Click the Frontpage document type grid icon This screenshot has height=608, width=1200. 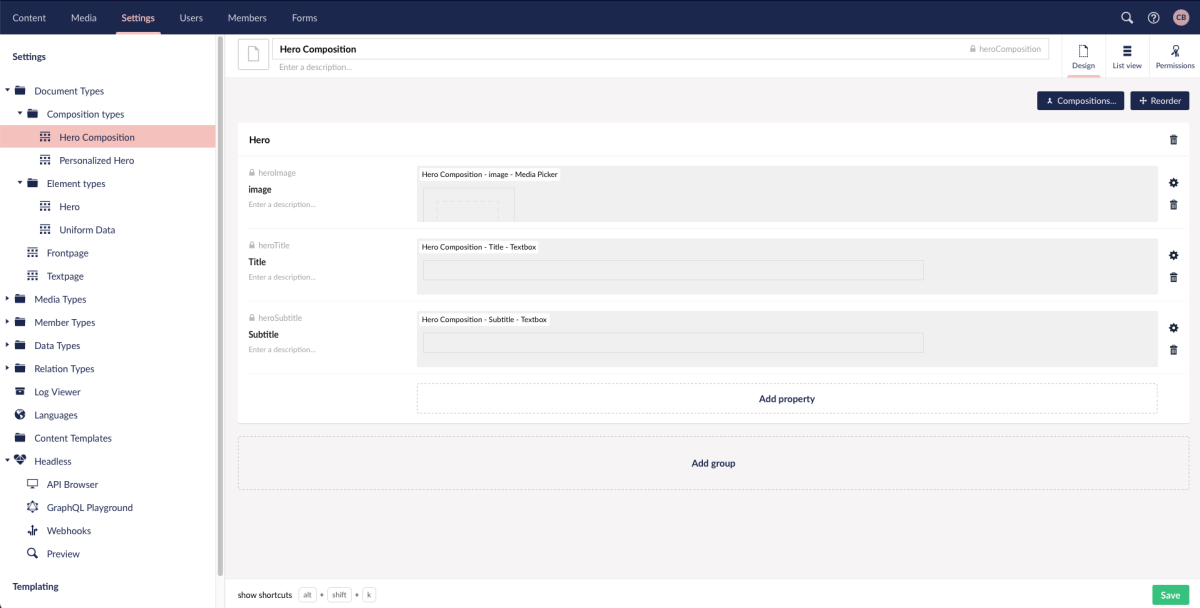[x=33, y=253]
